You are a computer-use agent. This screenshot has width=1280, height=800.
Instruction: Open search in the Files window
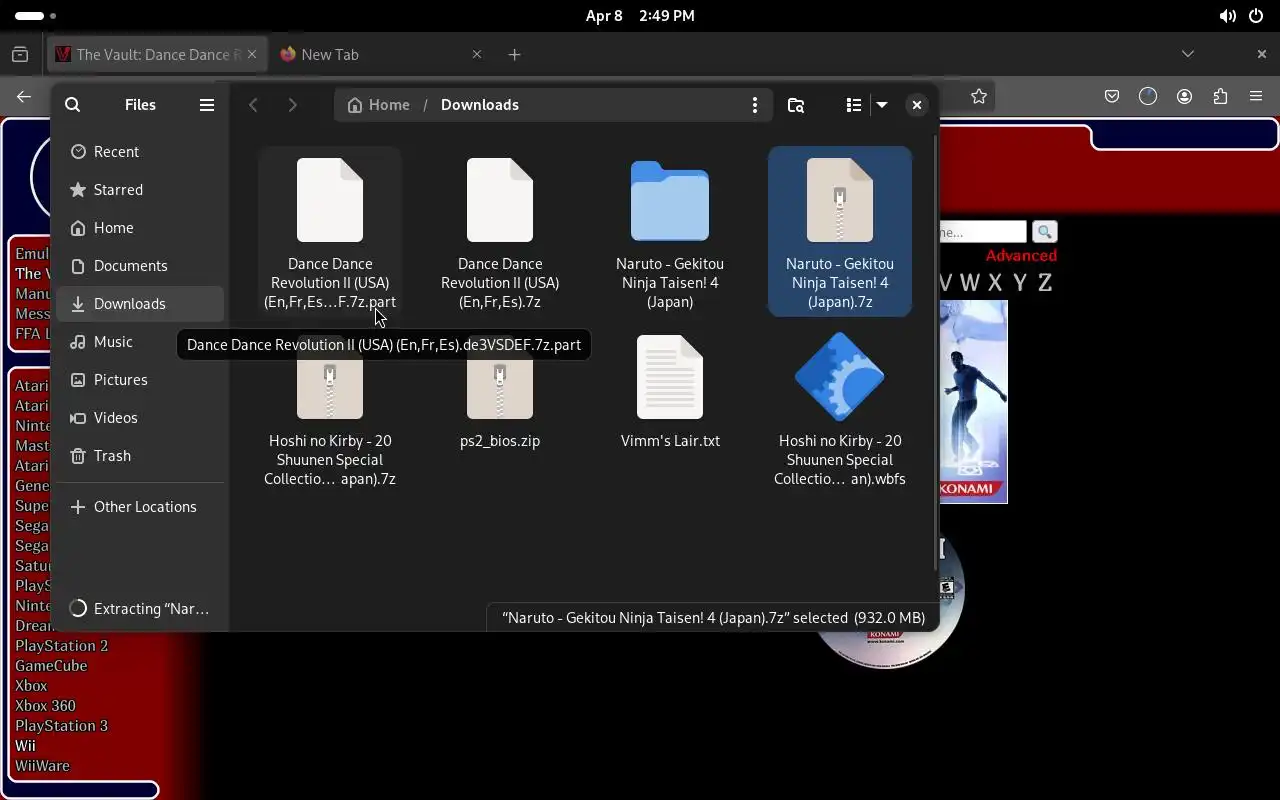pyautogui.click(x=72, y=105)
